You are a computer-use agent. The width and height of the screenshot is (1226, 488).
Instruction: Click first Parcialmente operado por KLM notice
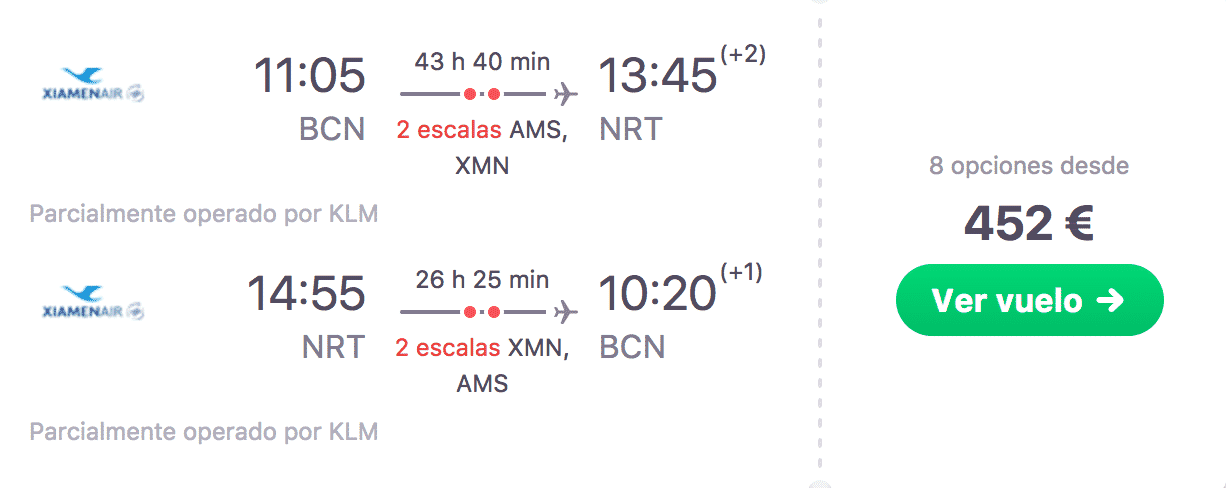pyautogui.click(x=204, y=215)
